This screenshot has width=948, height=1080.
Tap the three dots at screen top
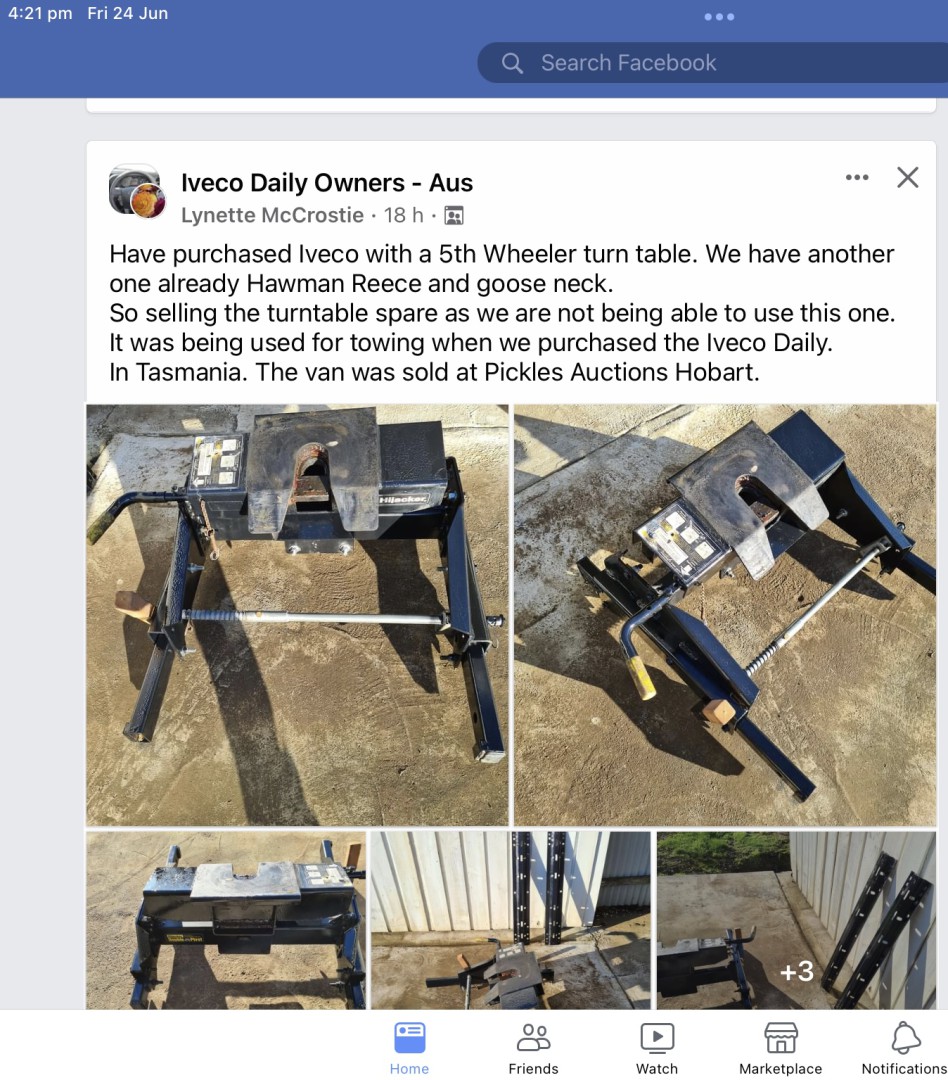719,17
